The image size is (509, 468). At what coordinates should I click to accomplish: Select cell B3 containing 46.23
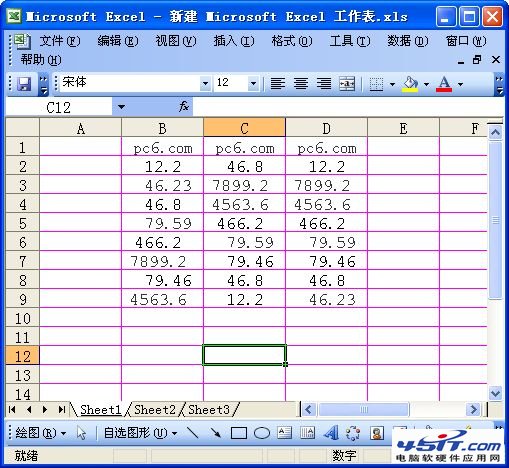pyautogui.click(x=162, y=185)
